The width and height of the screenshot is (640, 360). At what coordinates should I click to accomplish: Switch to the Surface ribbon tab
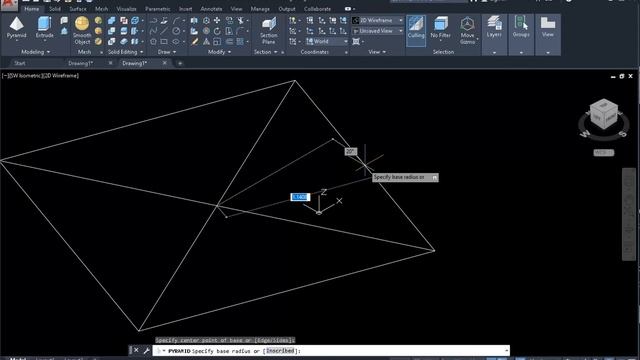(78, 9)
